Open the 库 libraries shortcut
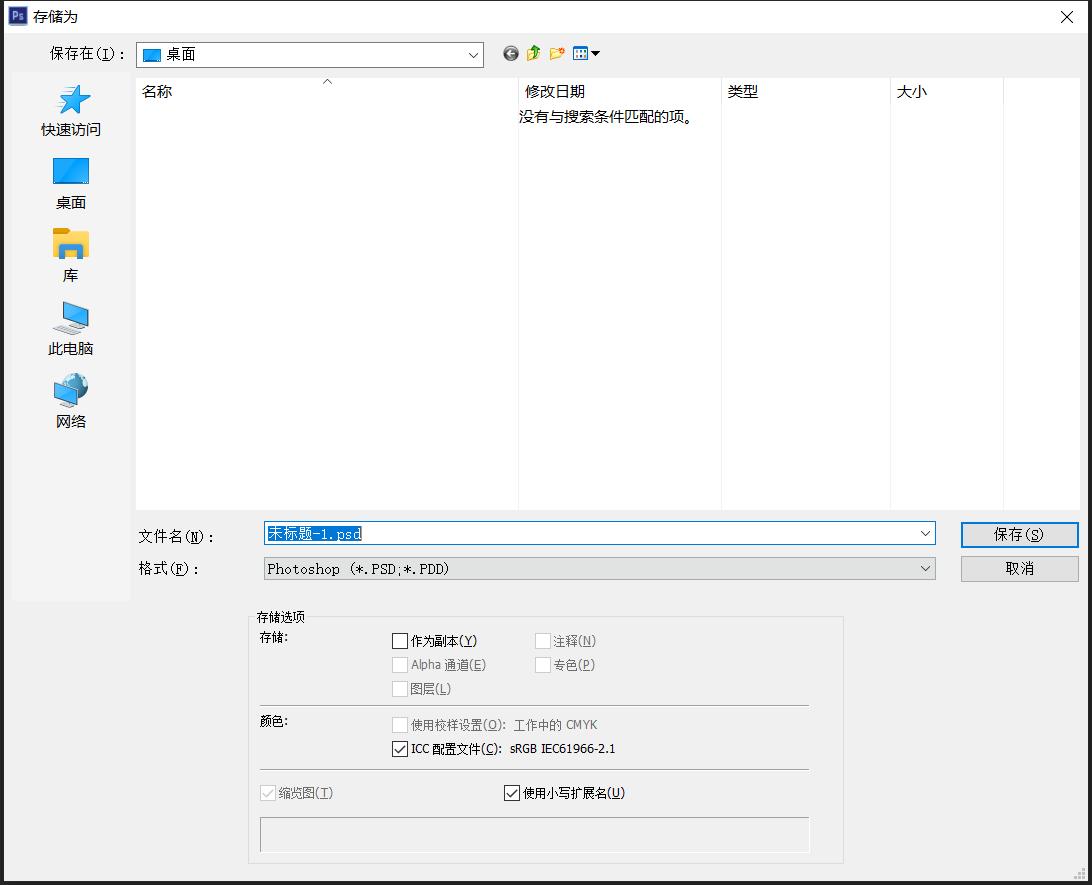1092x885 pixels. 70,255
